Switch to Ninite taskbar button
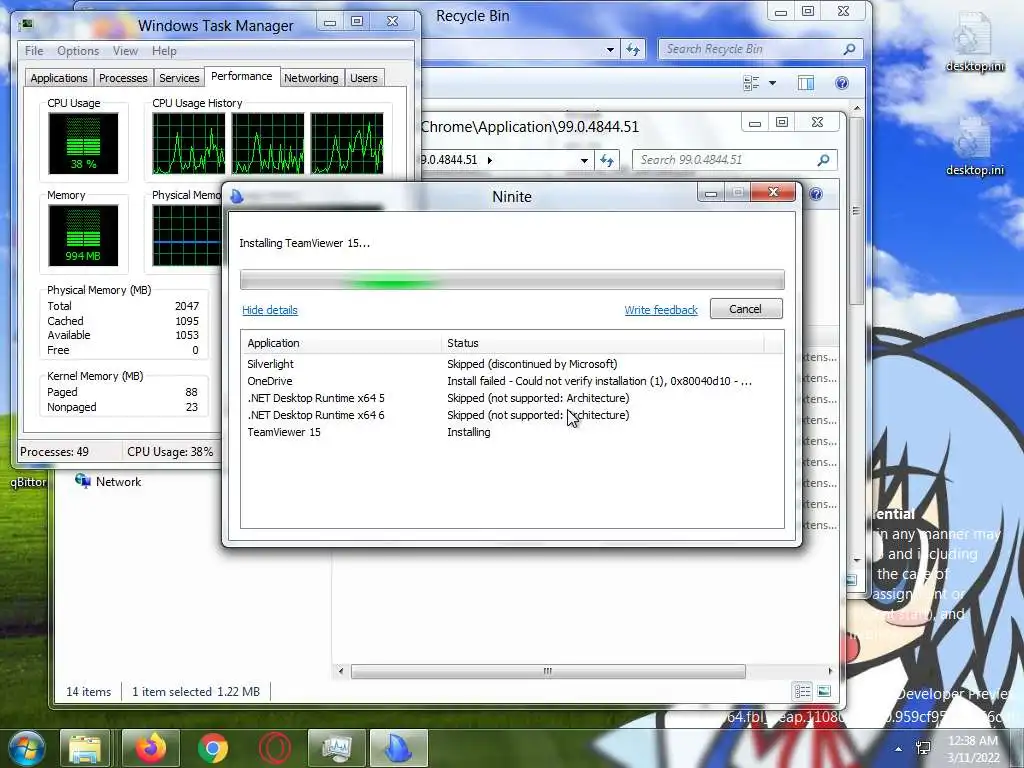This screenshot has height=768, width=1024. [x=399, y=749]
